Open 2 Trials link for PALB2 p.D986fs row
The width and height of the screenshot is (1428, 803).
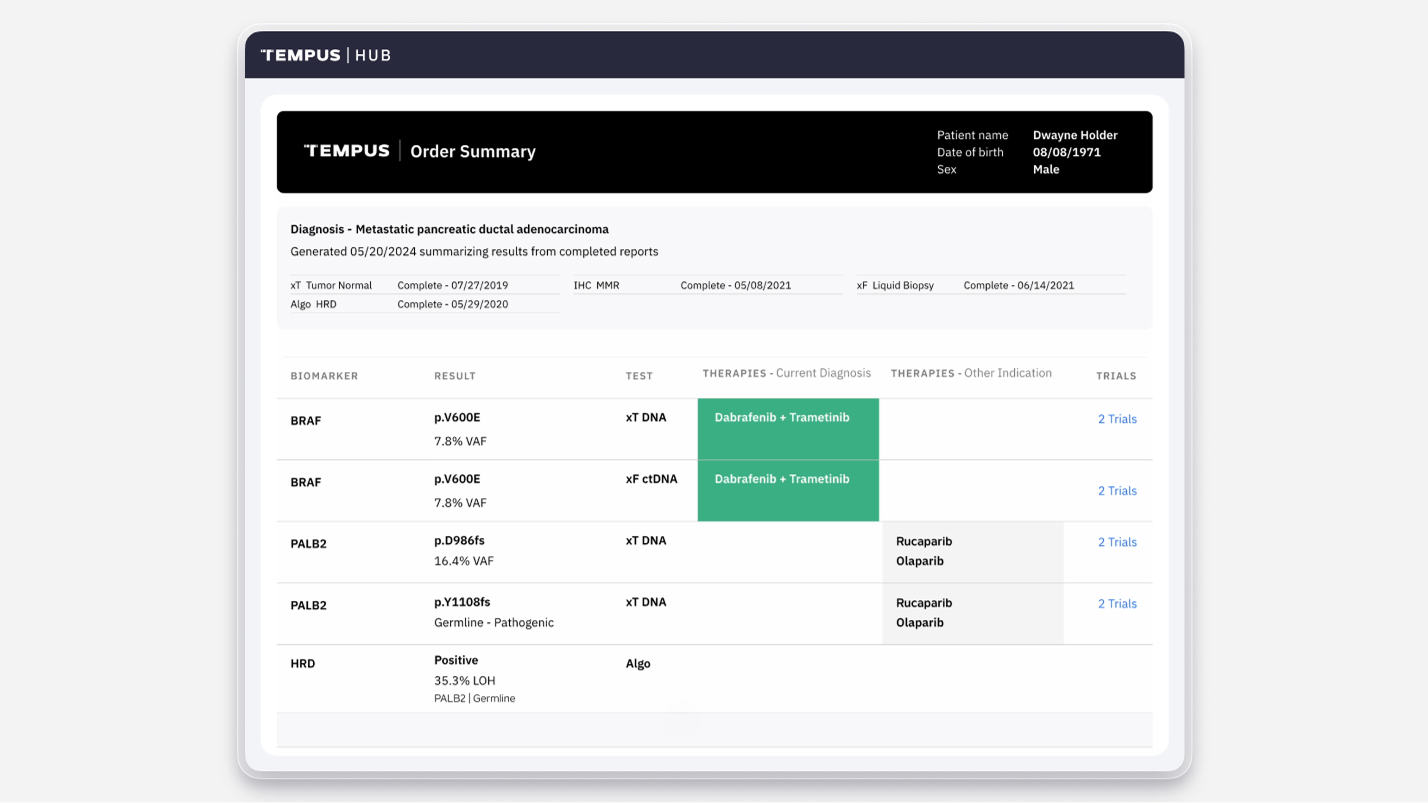click(1117, 542)
